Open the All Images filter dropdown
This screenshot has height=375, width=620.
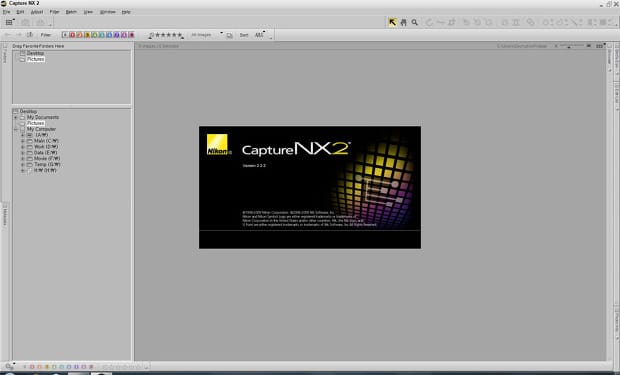pyautogui.click(x=206, y=35)
